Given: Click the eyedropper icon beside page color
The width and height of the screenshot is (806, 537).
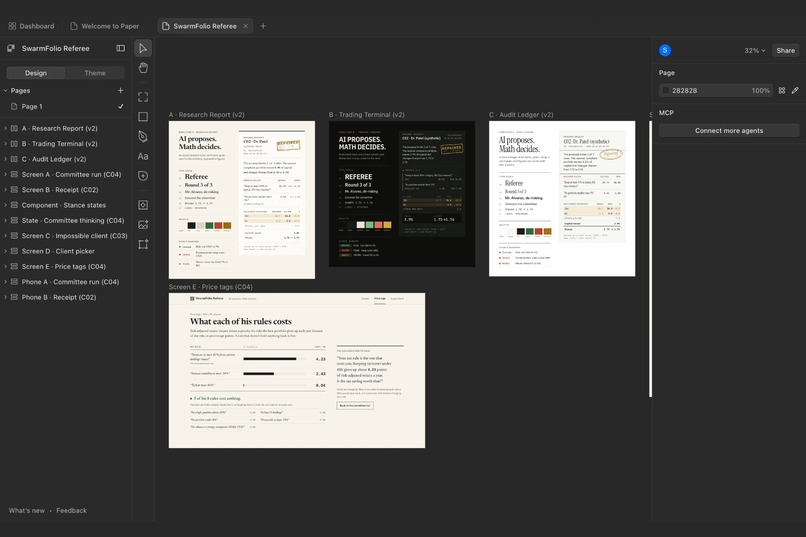Looking at the screenshot, I should coord(795,90).
